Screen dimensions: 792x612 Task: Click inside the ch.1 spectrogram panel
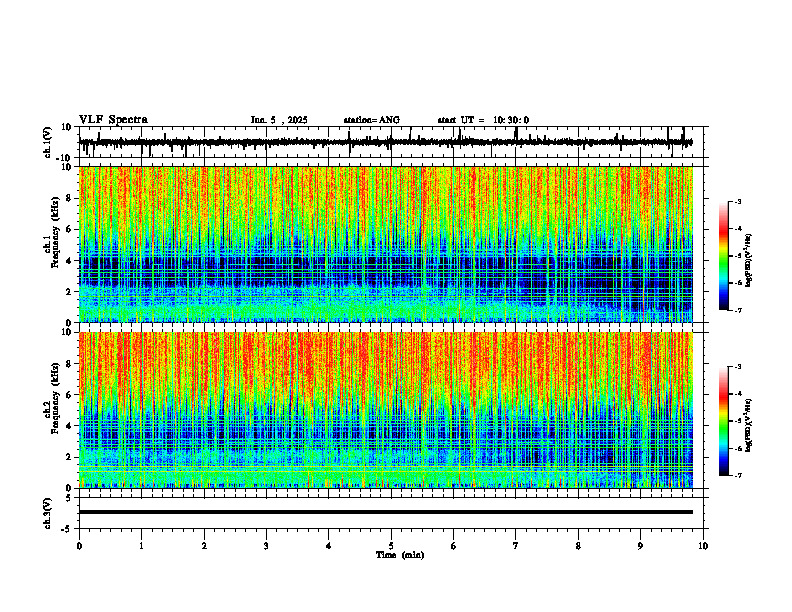click(386, 244)
